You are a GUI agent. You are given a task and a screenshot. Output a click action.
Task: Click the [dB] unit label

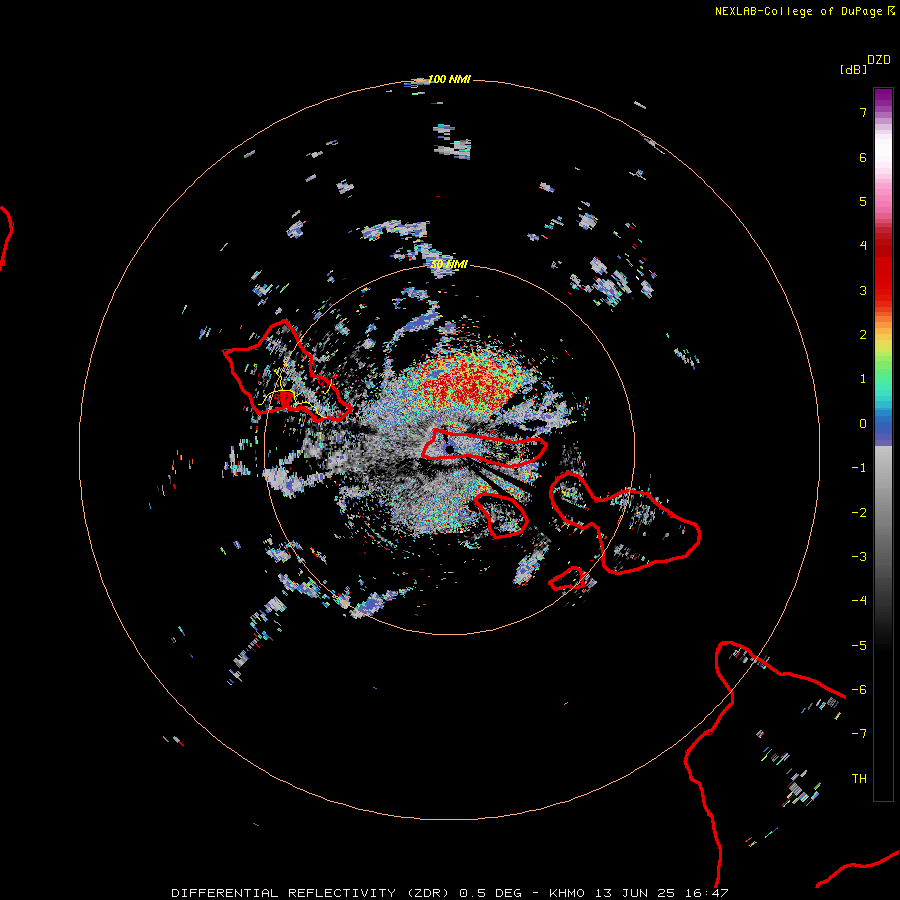click(x=853, y=69)
